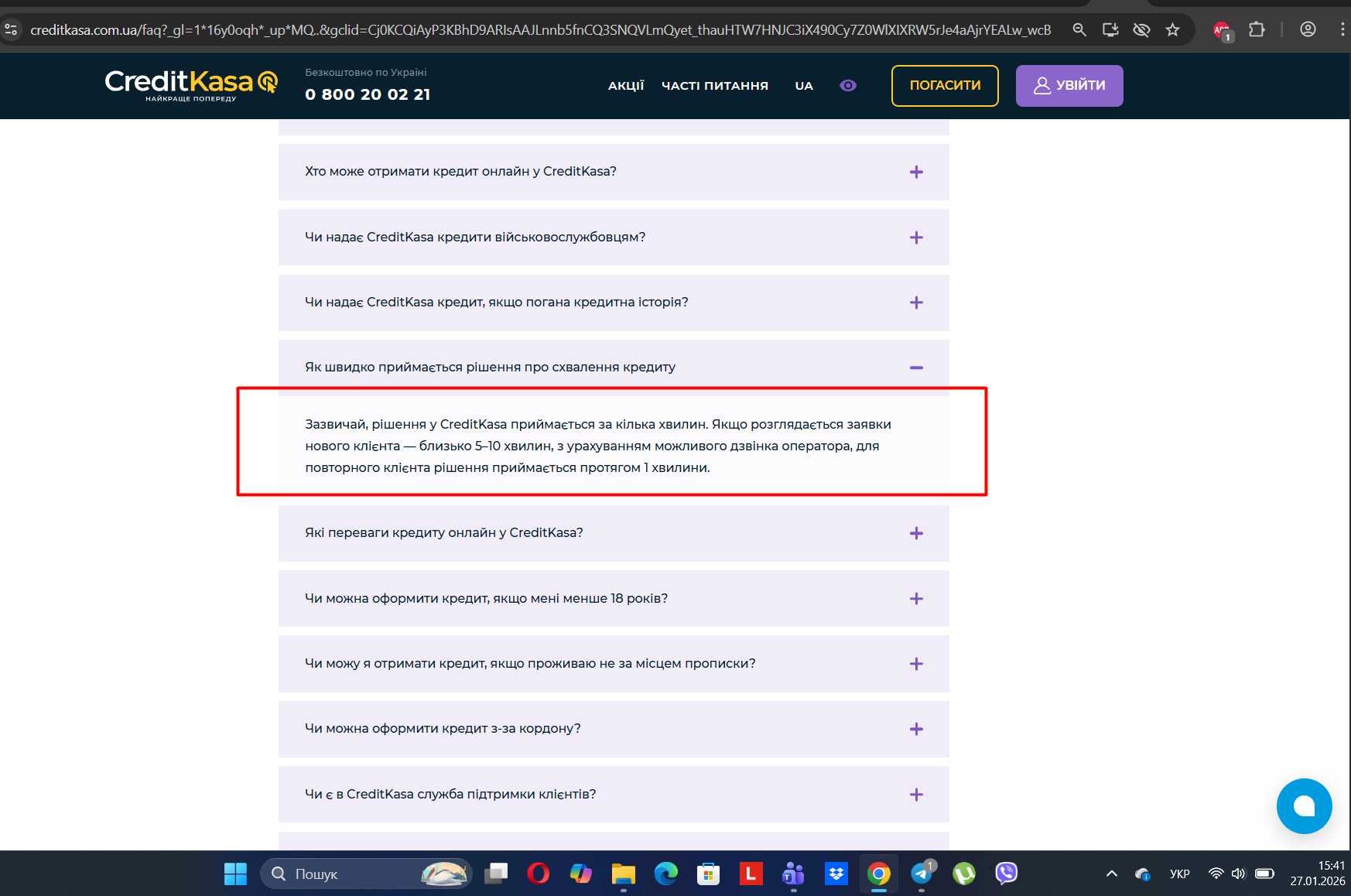Expand the 'не за місцем прописки' question
The image size is (1351, 896).
614,664
